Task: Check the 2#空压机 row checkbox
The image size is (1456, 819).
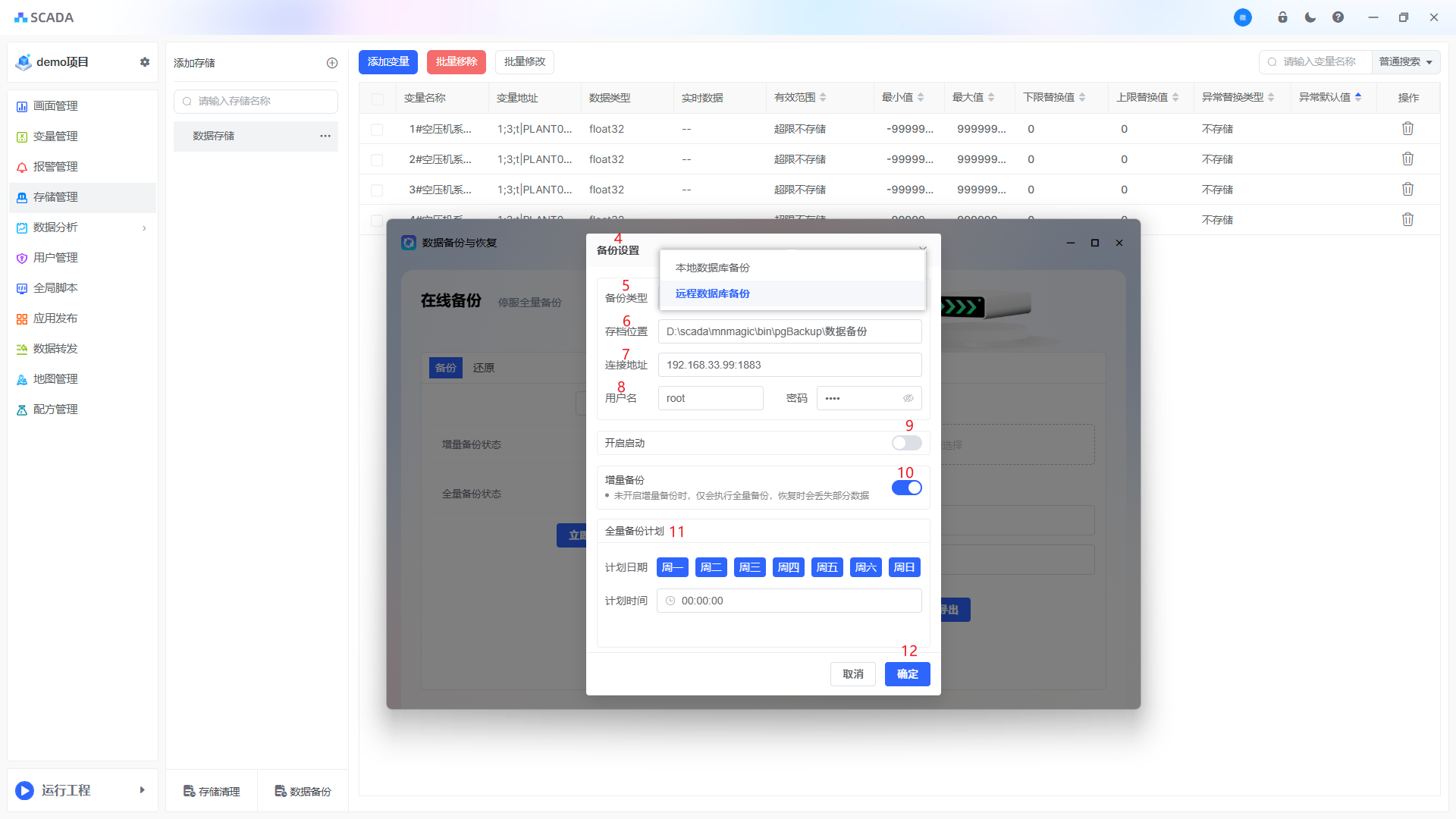Action: (377, 160)
